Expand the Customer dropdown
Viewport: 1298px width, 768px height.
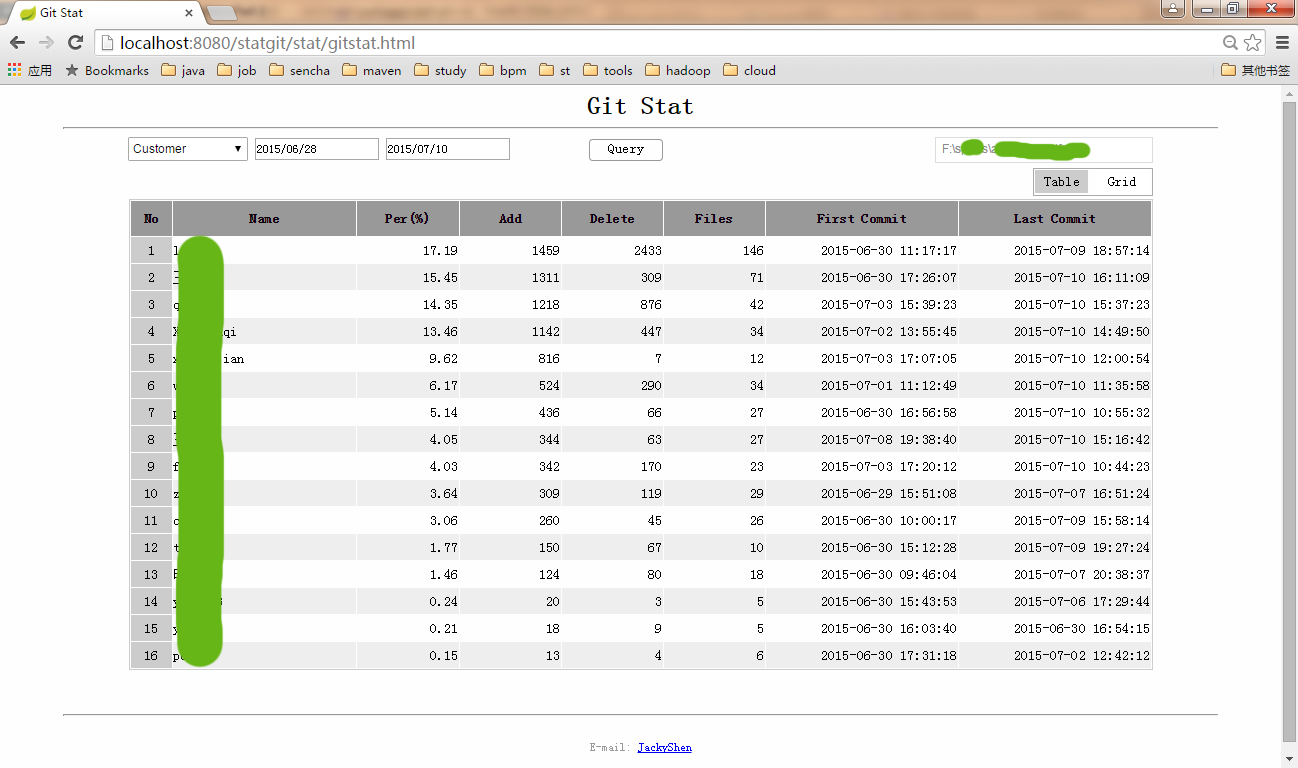point(188,149)
